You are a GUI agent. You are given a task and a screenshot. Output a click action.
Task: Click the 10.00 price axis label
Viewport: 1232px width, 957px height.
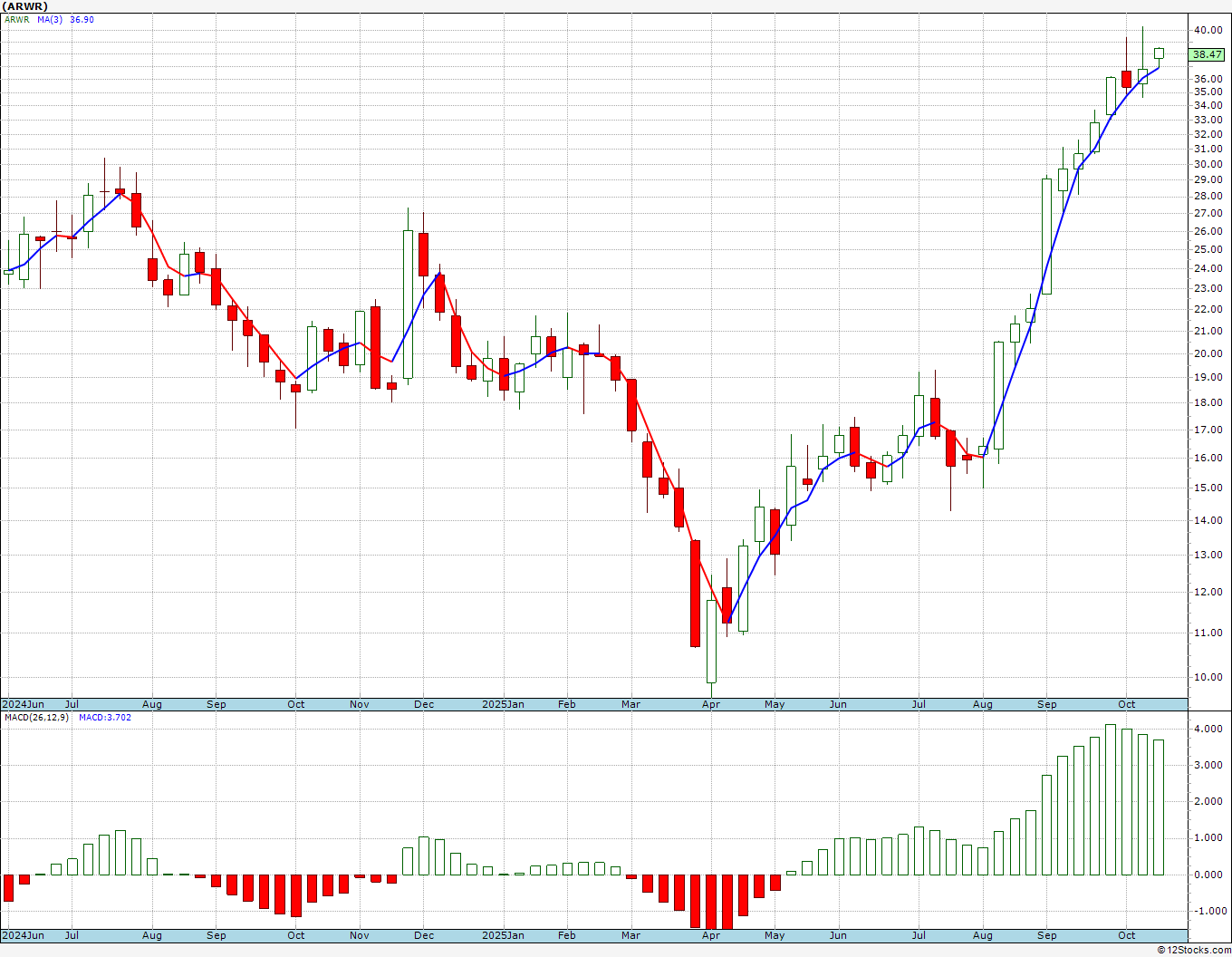(1208, 677)
